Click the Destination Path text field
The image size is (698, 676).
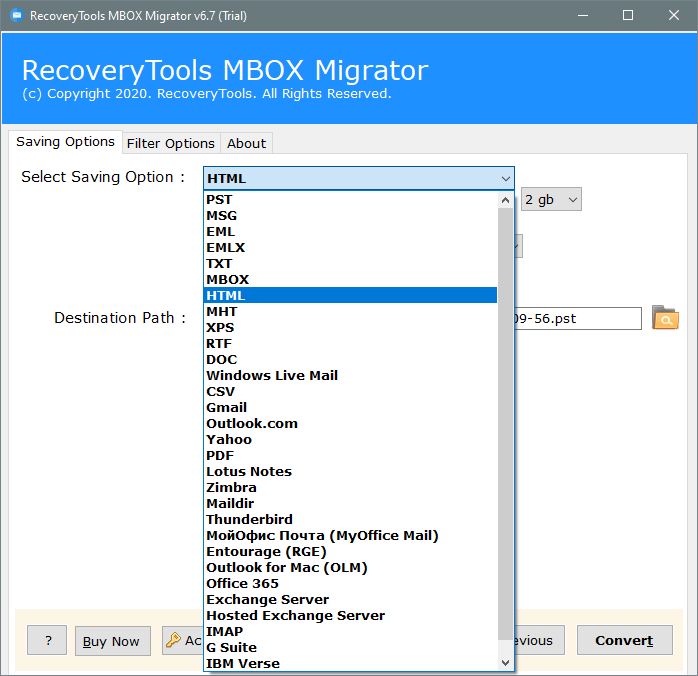point(578,318)
